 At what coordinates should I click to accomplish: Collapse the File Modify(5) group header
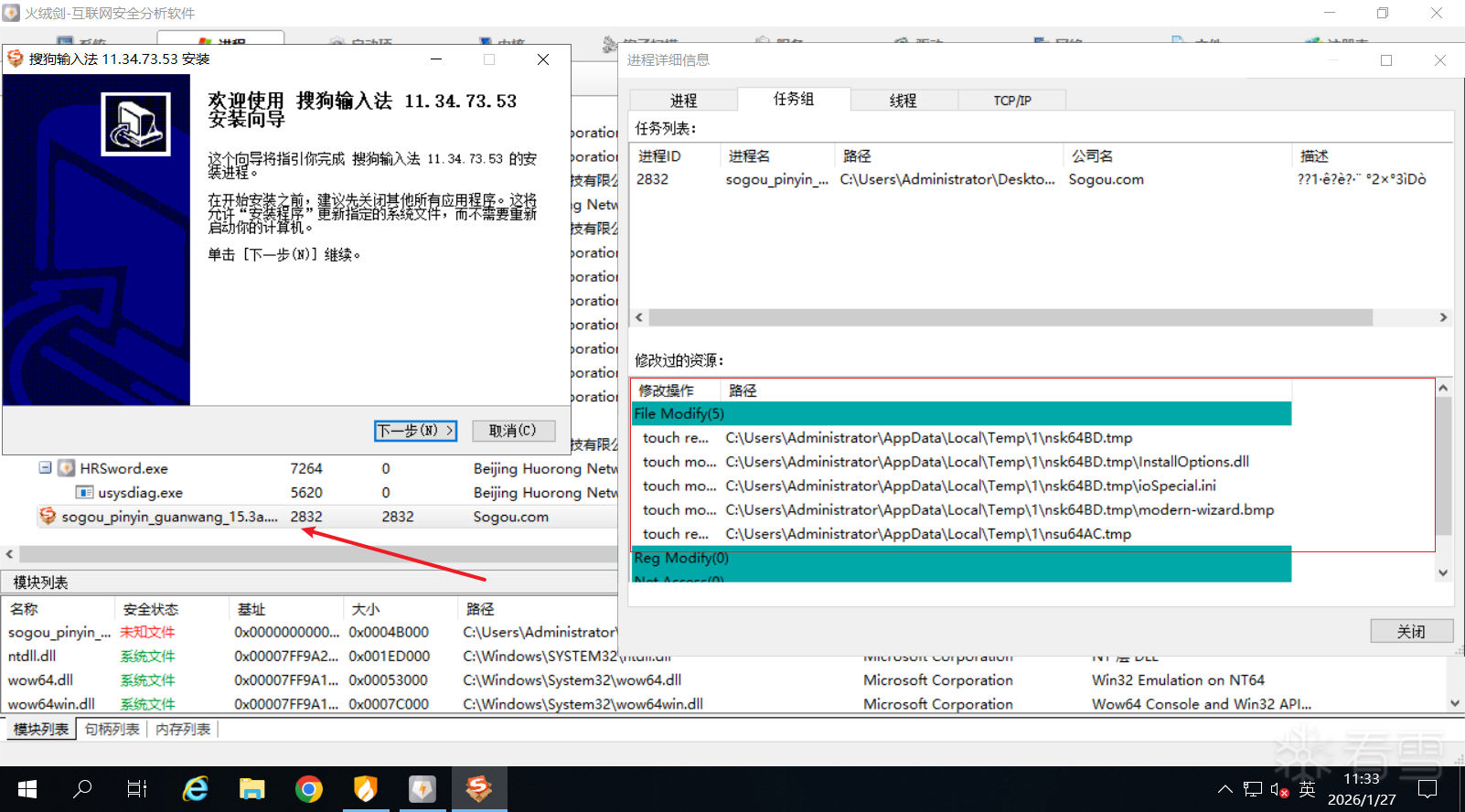point(679,414)
